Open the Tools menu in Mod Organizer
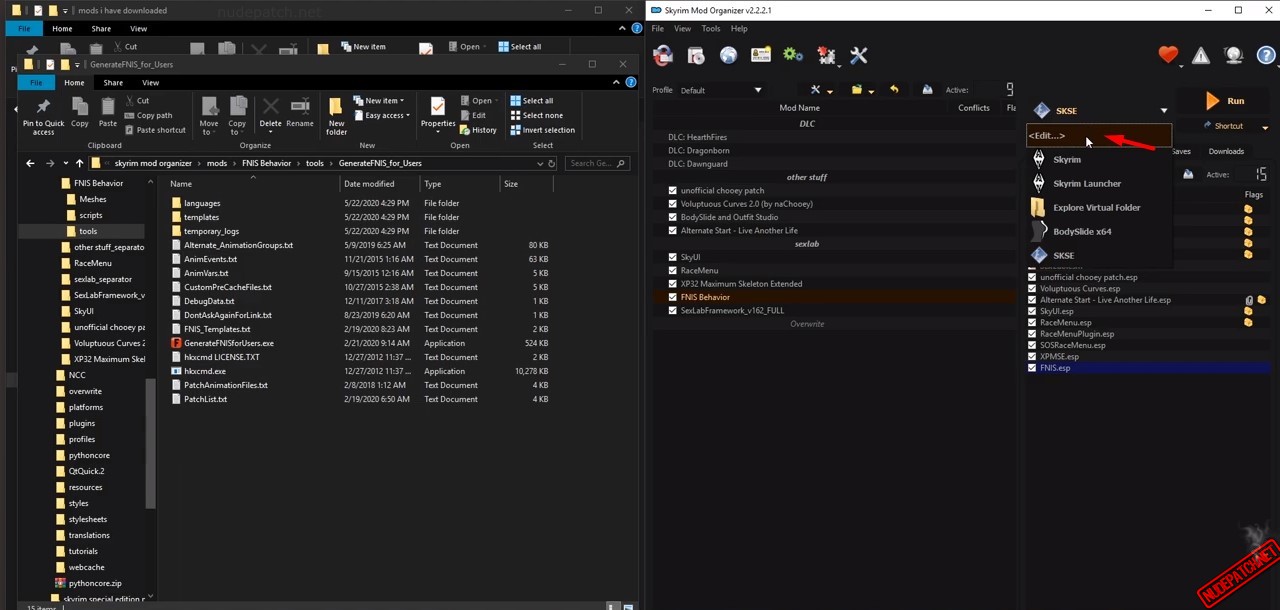The image size is (1280, 610). (x=710, y=28)
